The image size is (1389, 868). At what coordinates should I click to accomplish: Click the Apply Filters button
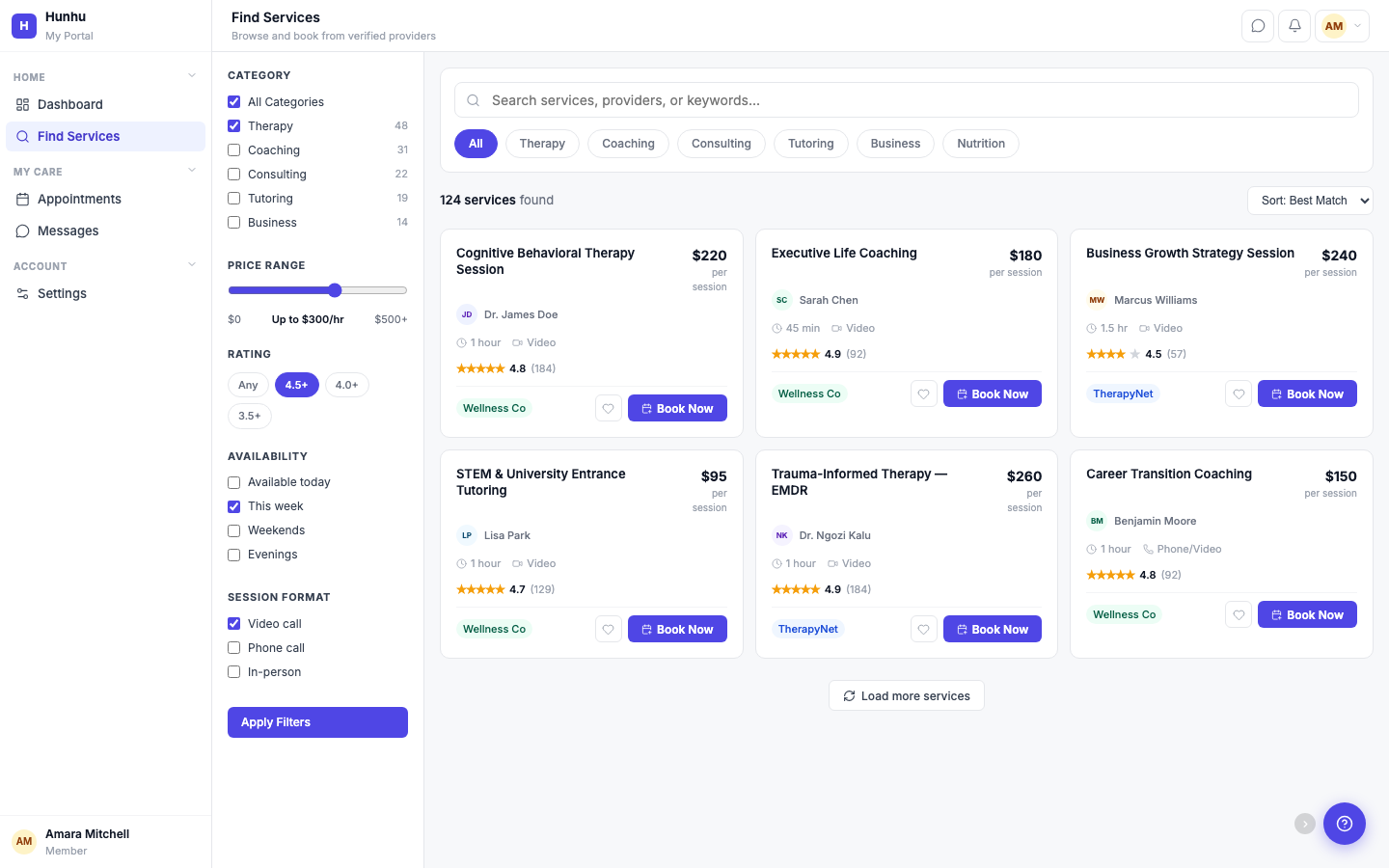coord(317,721)
